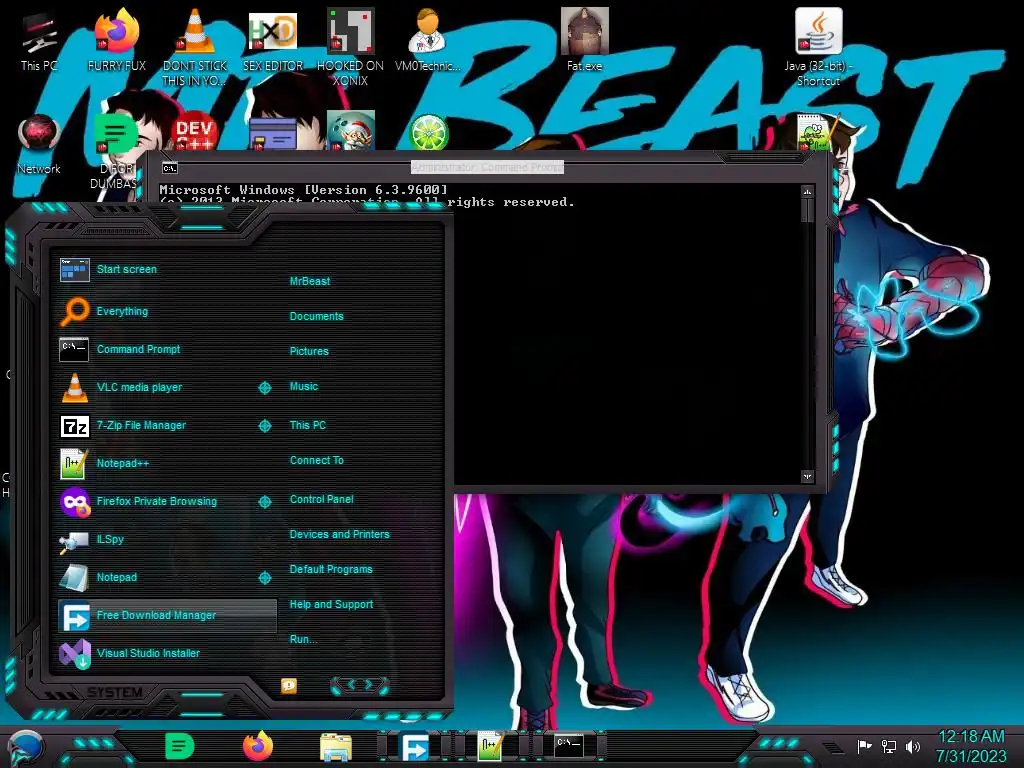Open Notepad from the Start menu
The height and width of the screenshot is (768, 1024).
[x=167, y=577]
